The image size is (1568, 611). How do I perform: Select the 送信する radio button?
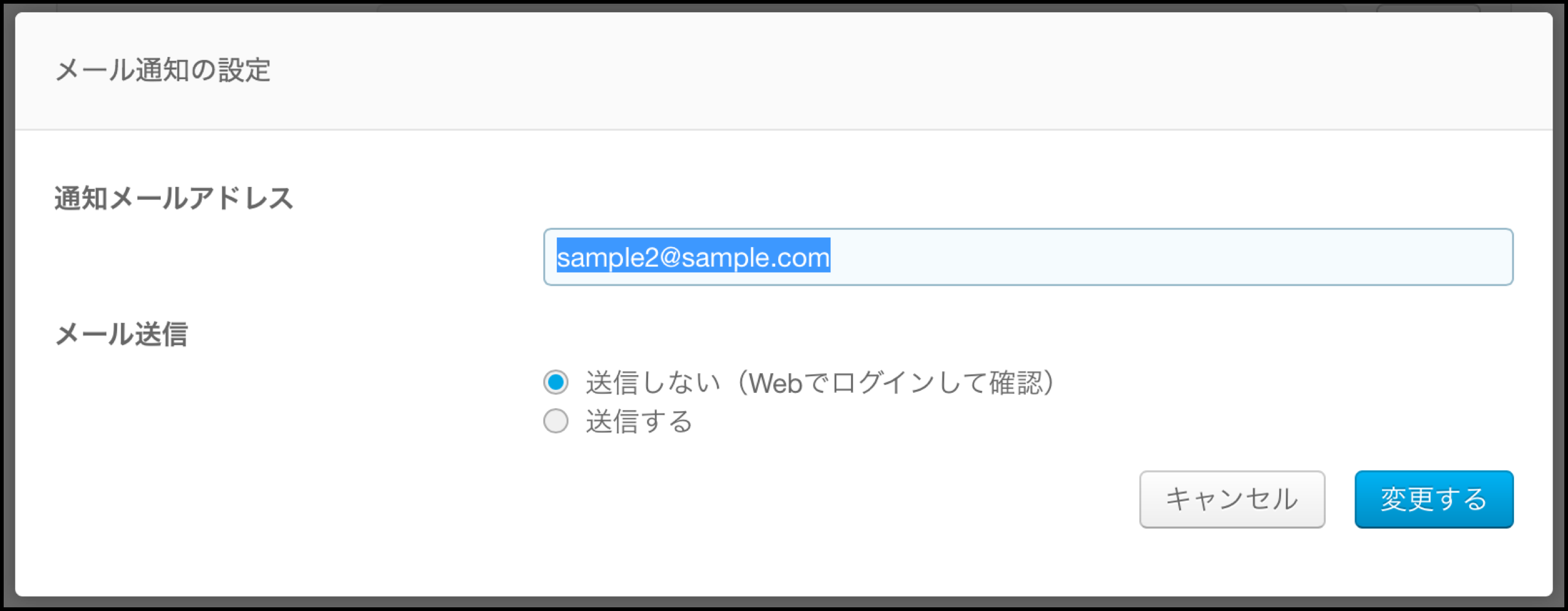point(556,421)
